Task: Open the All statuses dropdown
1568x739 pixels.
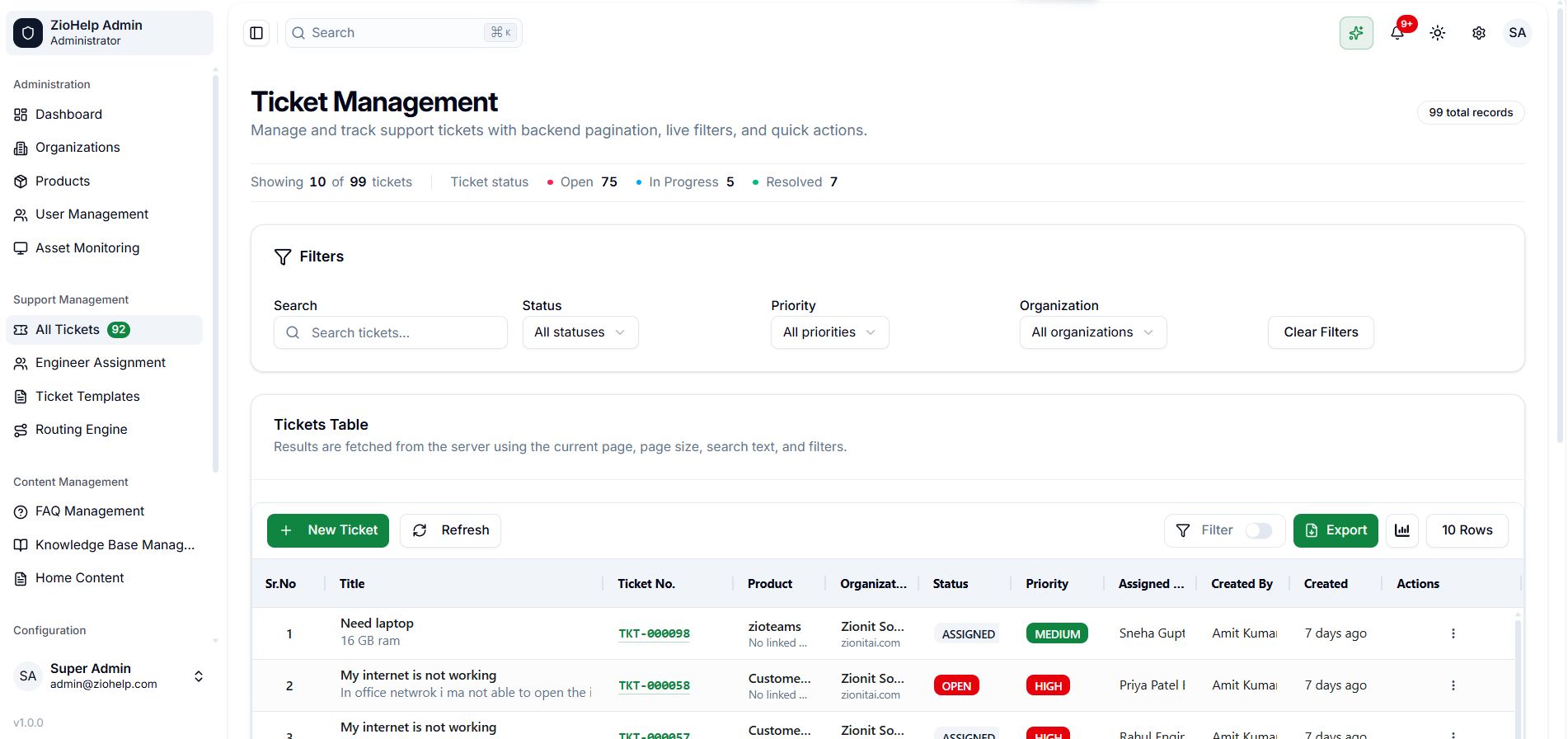Action: (x=580, y=332)
